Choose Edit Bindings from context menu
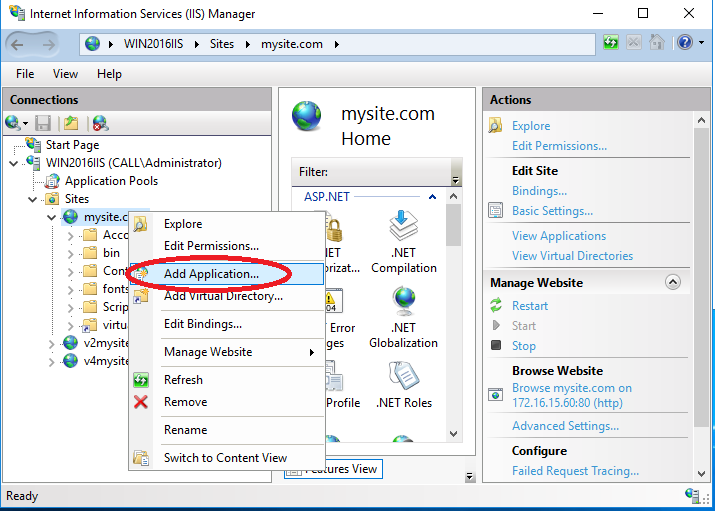Screen dimensions: 715x511 (x=227, y=324)
